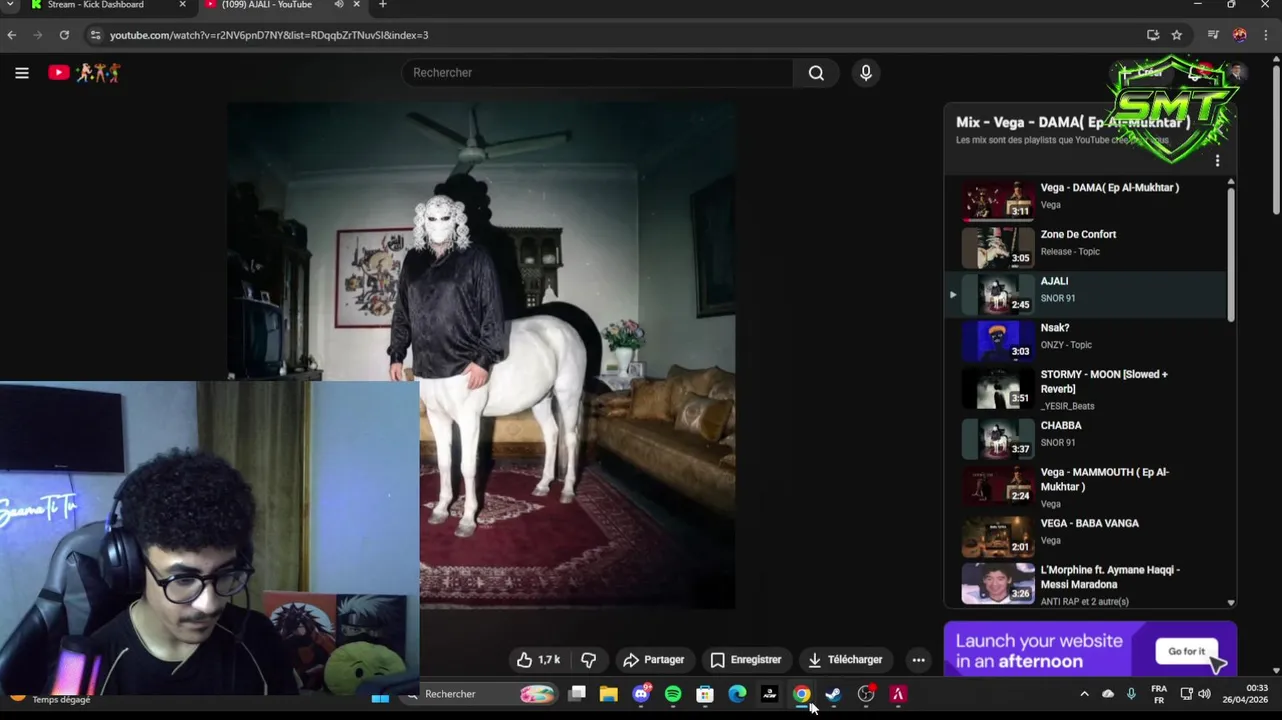Viewport: 1282px width, 720px height.
Task: Click the page vertical scrollbar
Action: (x=1277, y=140)
